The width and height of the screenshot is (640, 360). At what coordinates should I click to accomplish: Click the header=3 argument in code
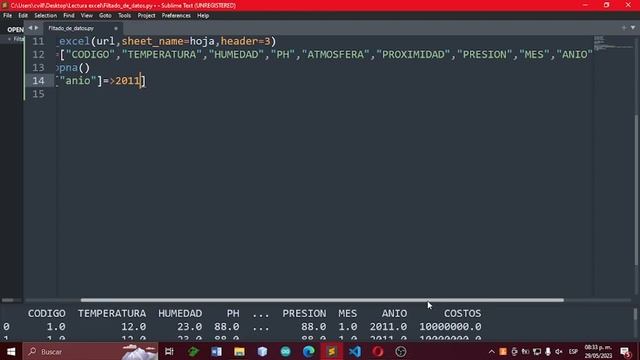point(245,41)
